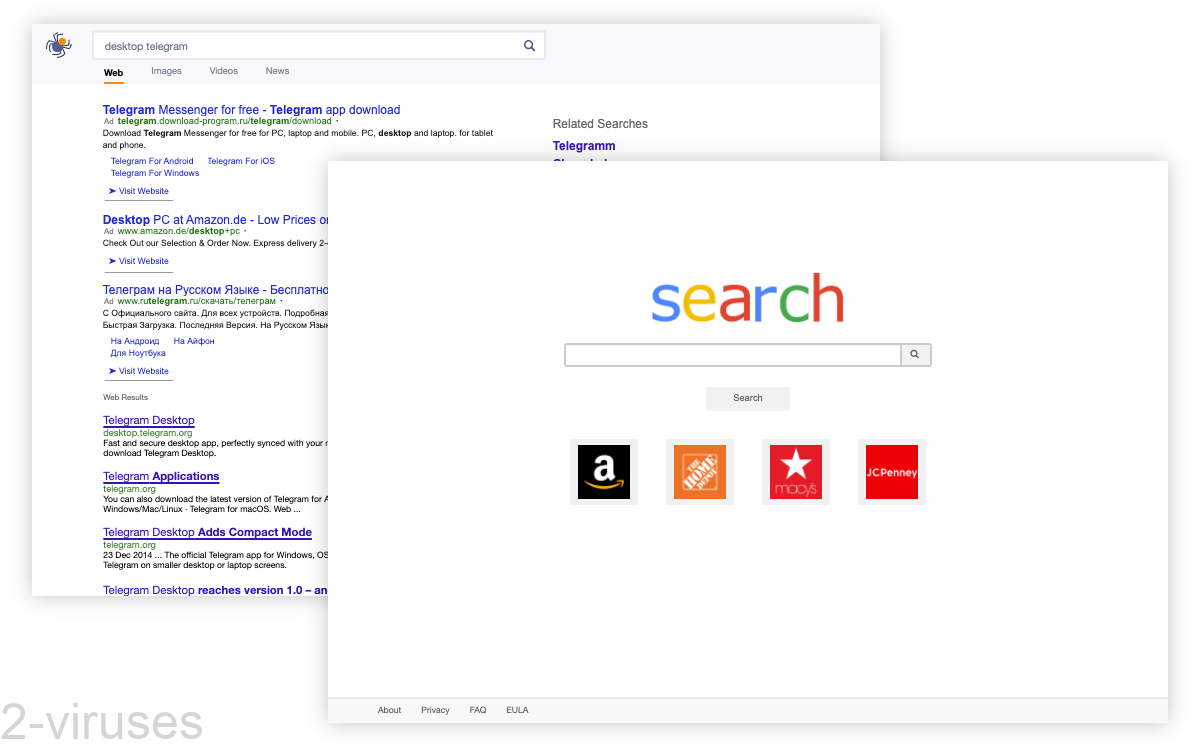Image resolution: width=1200 pixels, height=750 pixels.
Task: Open the Macy's shortcut tile
Action: point(796,471)
